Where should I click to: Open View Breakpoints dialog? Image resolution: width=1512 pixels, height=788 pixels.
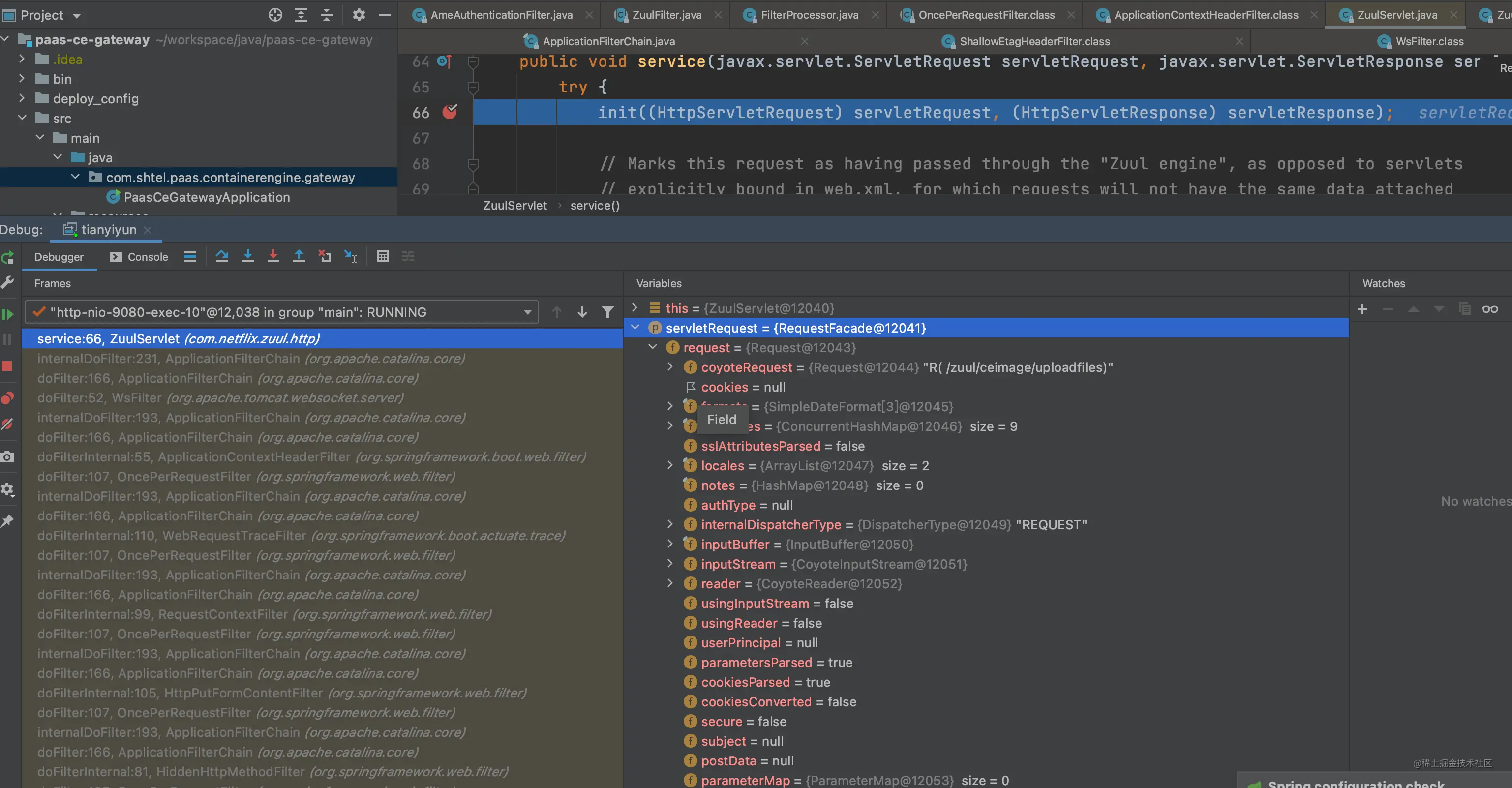[8, 398]
